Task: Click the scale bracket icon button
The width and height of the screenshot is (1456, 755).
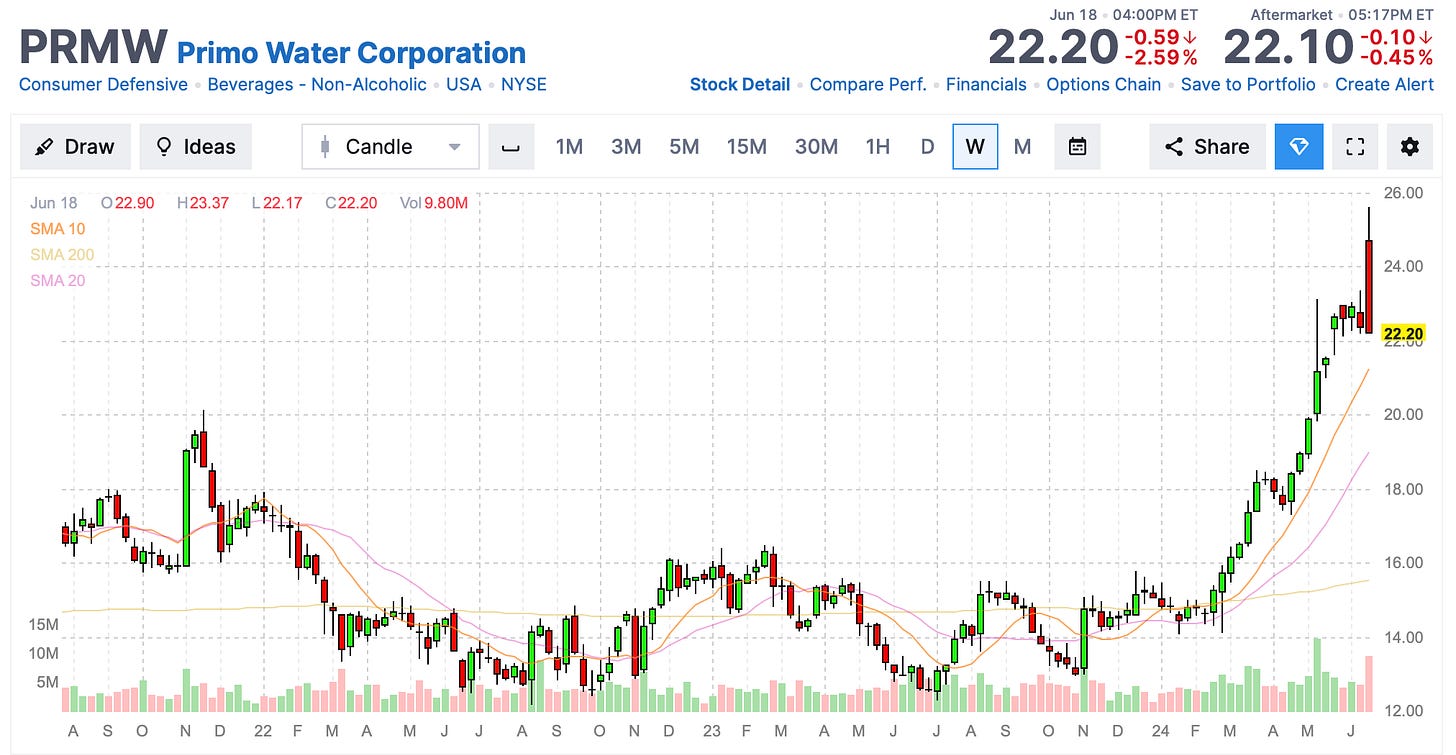Action: [x=511, y=147]
